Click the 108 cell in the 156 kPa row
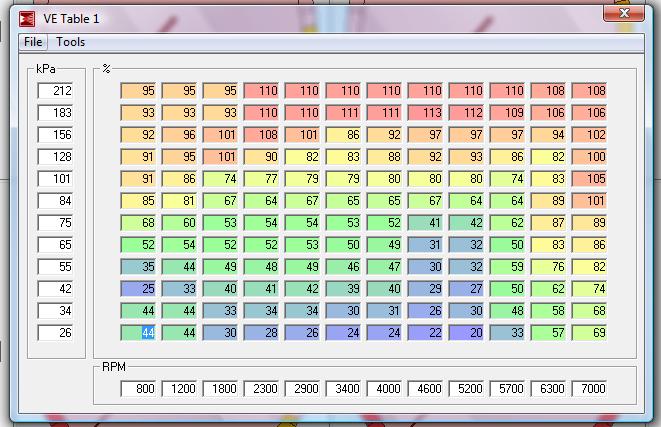This screenshot has height=427, width=661. tap(261, 134)
